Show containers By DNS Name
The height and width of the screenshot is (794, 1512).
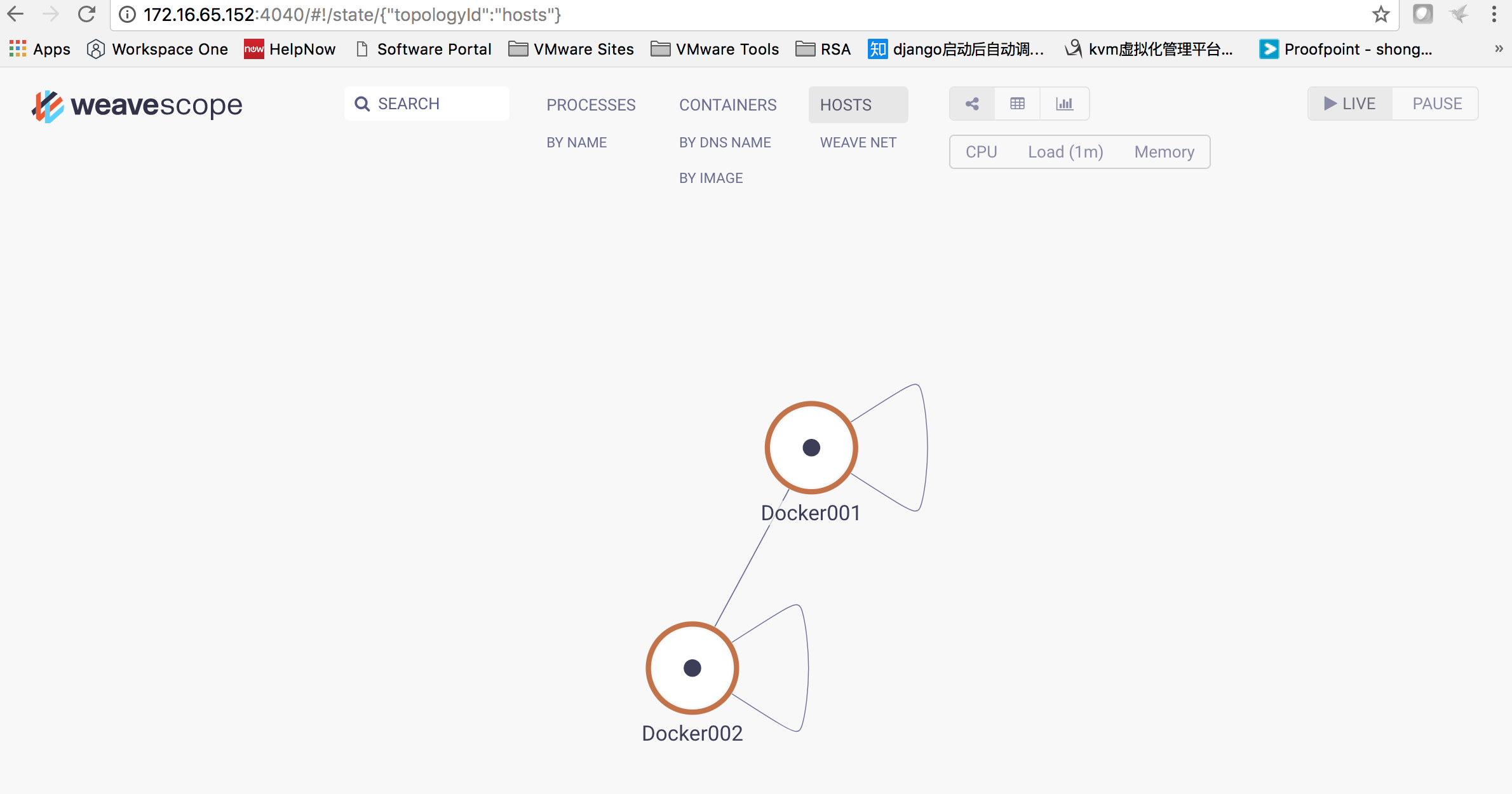(725, 142)
